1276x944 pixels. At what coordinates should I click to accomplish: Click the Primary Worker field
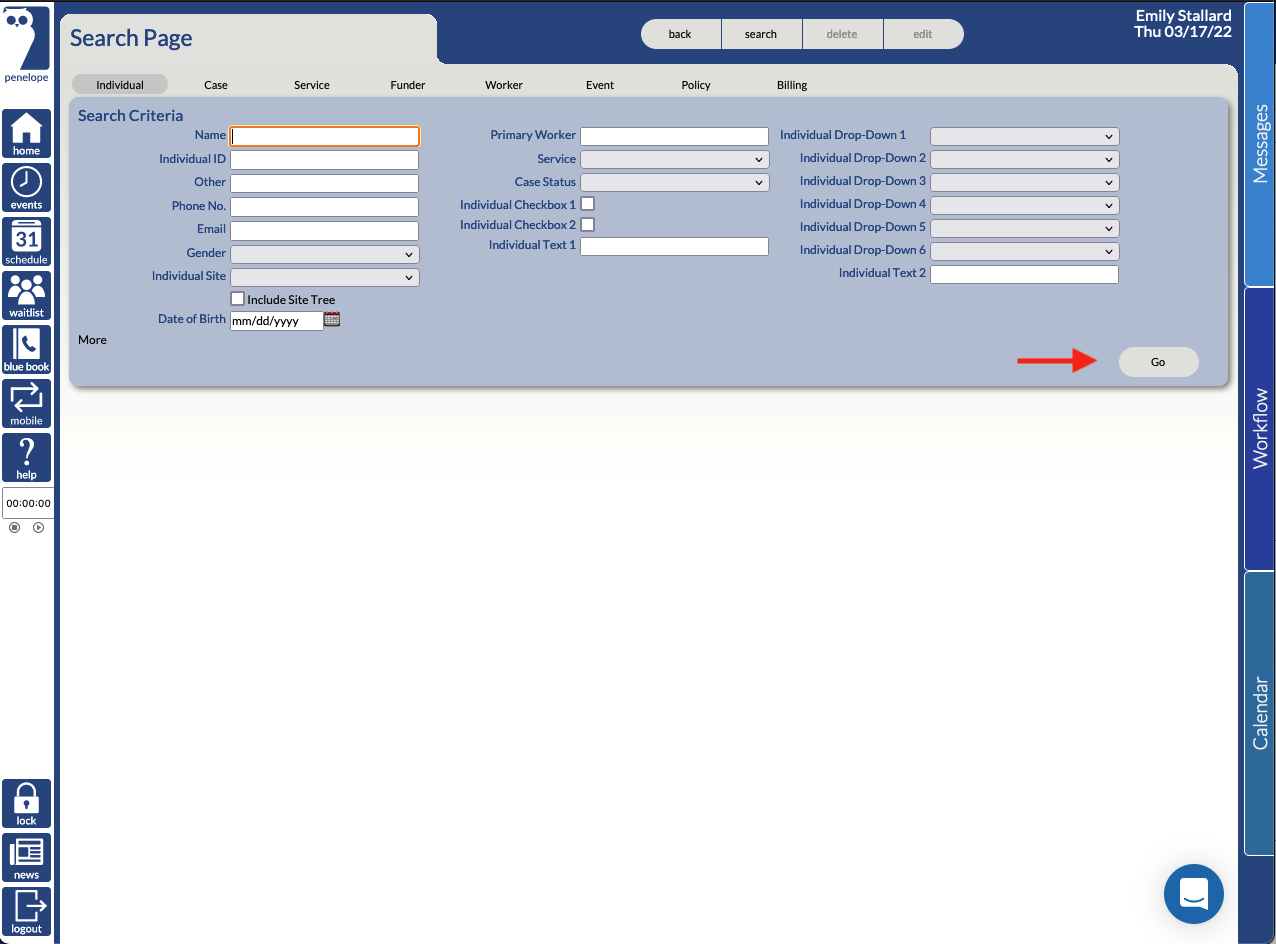pyautogui.click(x=674, y=136)
